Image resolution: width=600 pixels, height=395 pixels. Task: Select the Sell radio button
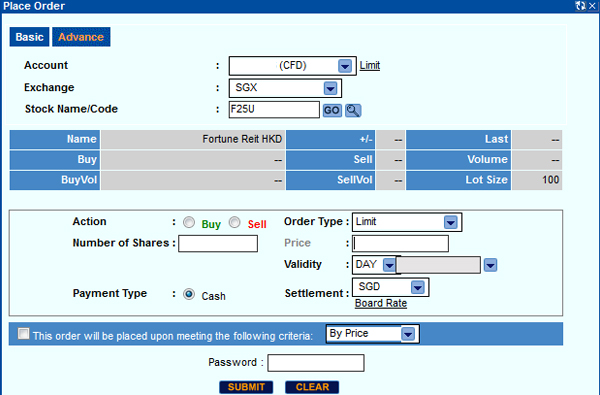click(235, 222)
